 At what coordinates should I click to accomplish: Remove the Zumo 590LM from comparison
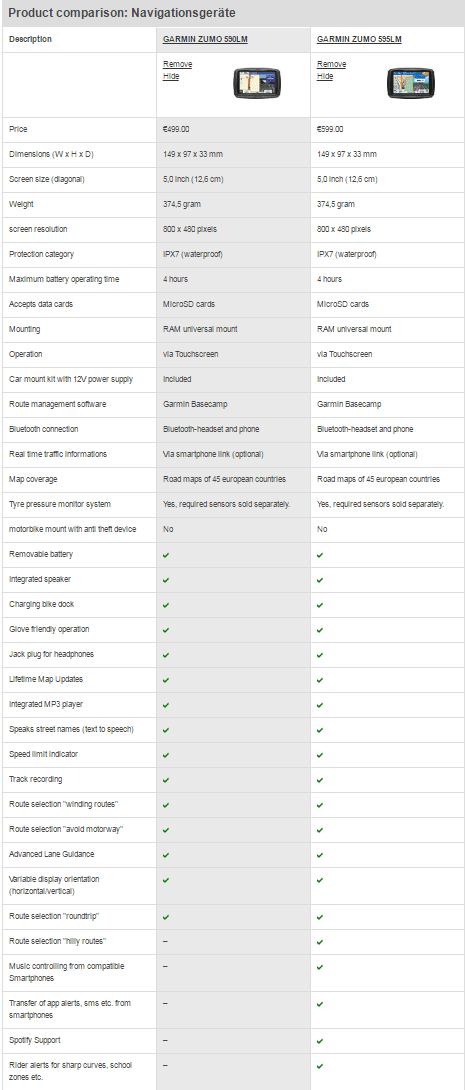click(177, 64)
